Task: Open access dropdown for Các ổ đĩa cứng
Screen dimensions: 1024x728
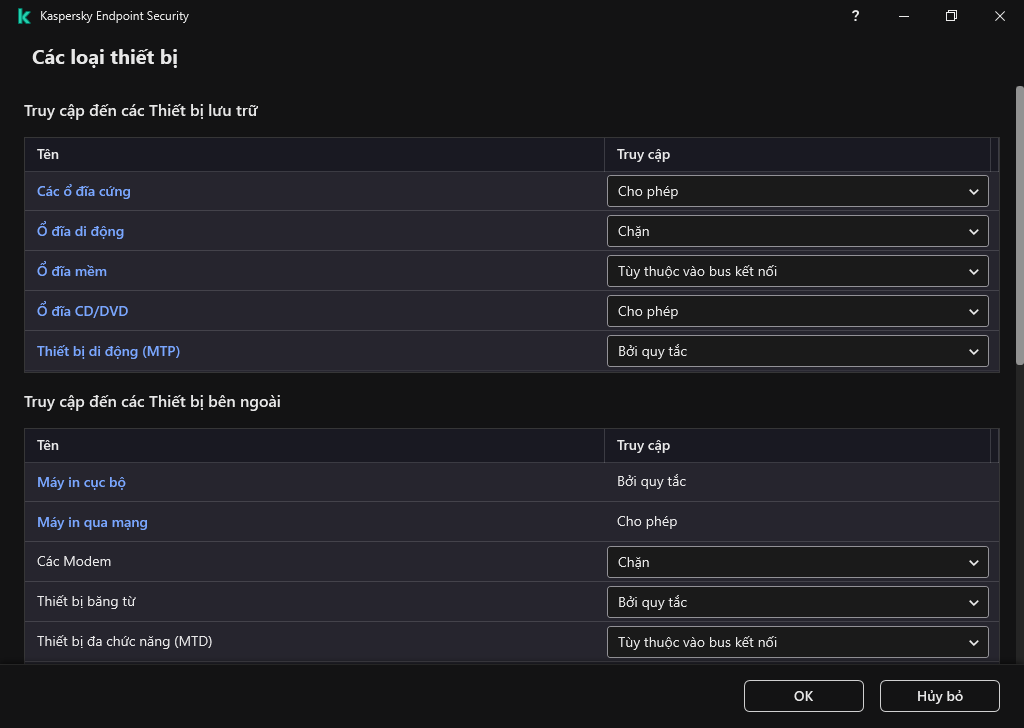Action: [x=797, y=191]
